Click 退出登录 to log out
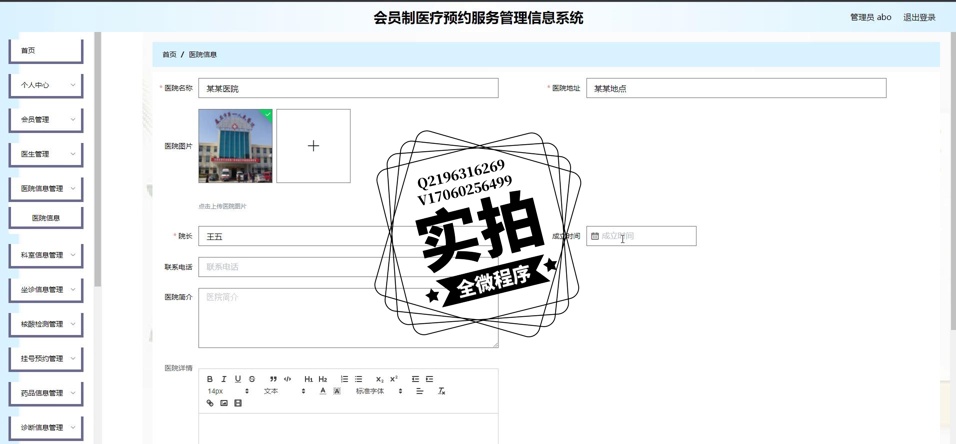This screenshot has width=956, height=444. click(x=919, y=17)
